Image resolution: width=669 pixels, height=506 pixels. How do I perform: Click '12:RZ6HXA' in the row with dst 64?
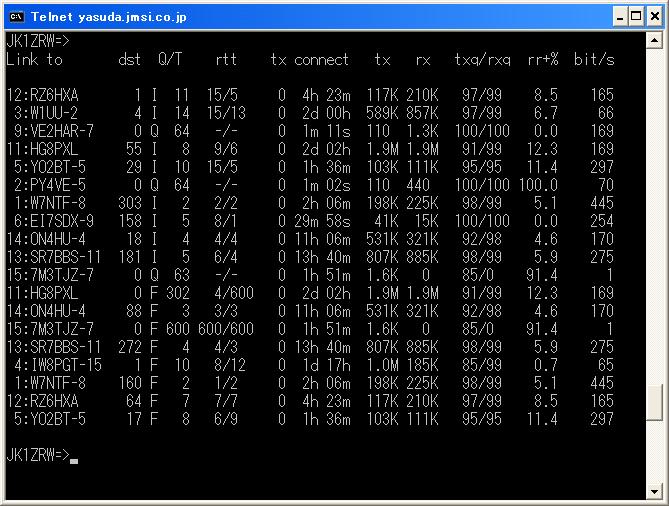[x=42, y=401]
